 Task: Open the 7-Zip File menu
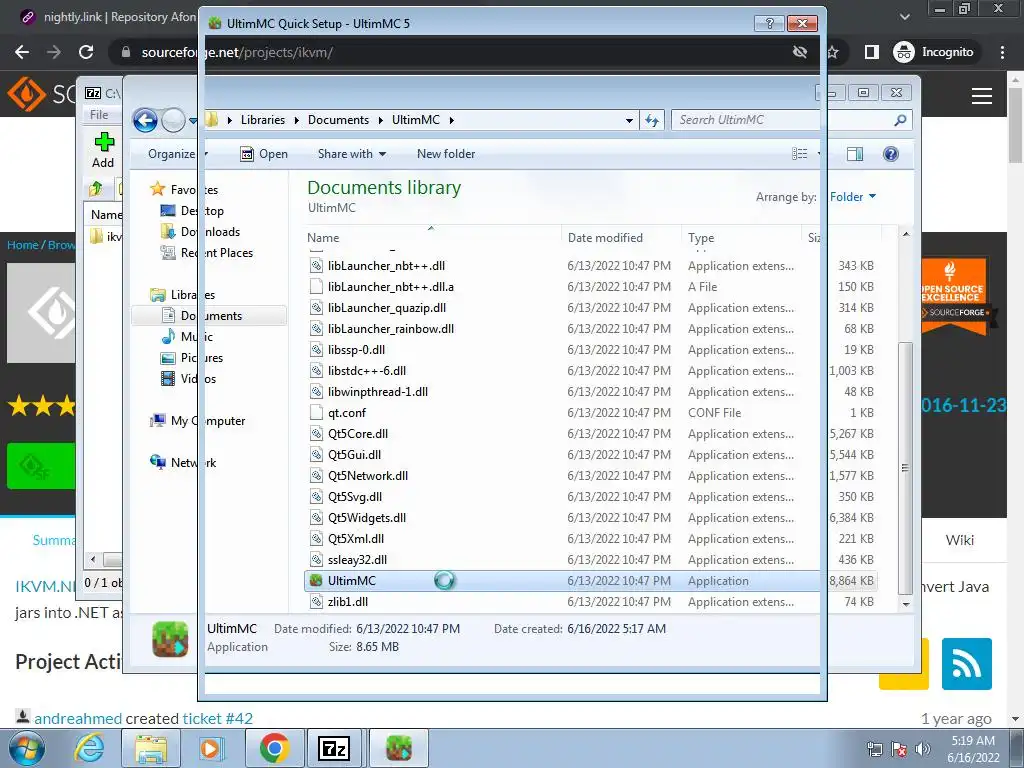point(99,115)
